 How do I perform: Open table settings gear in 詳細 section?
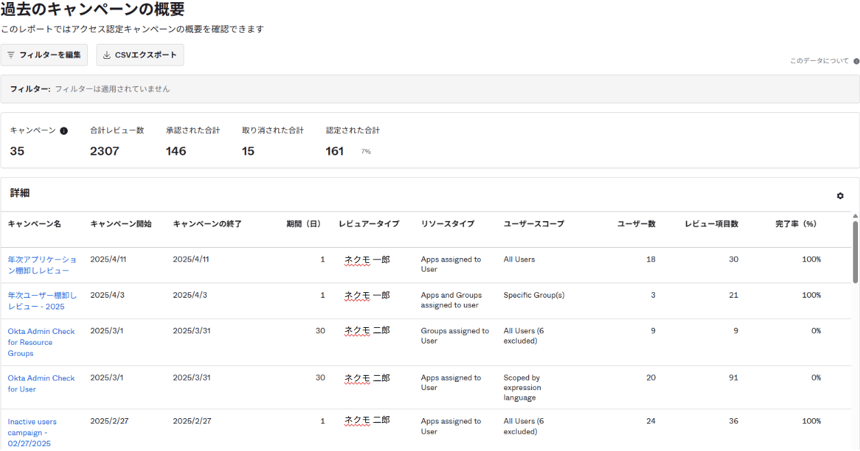pos(840,196)
